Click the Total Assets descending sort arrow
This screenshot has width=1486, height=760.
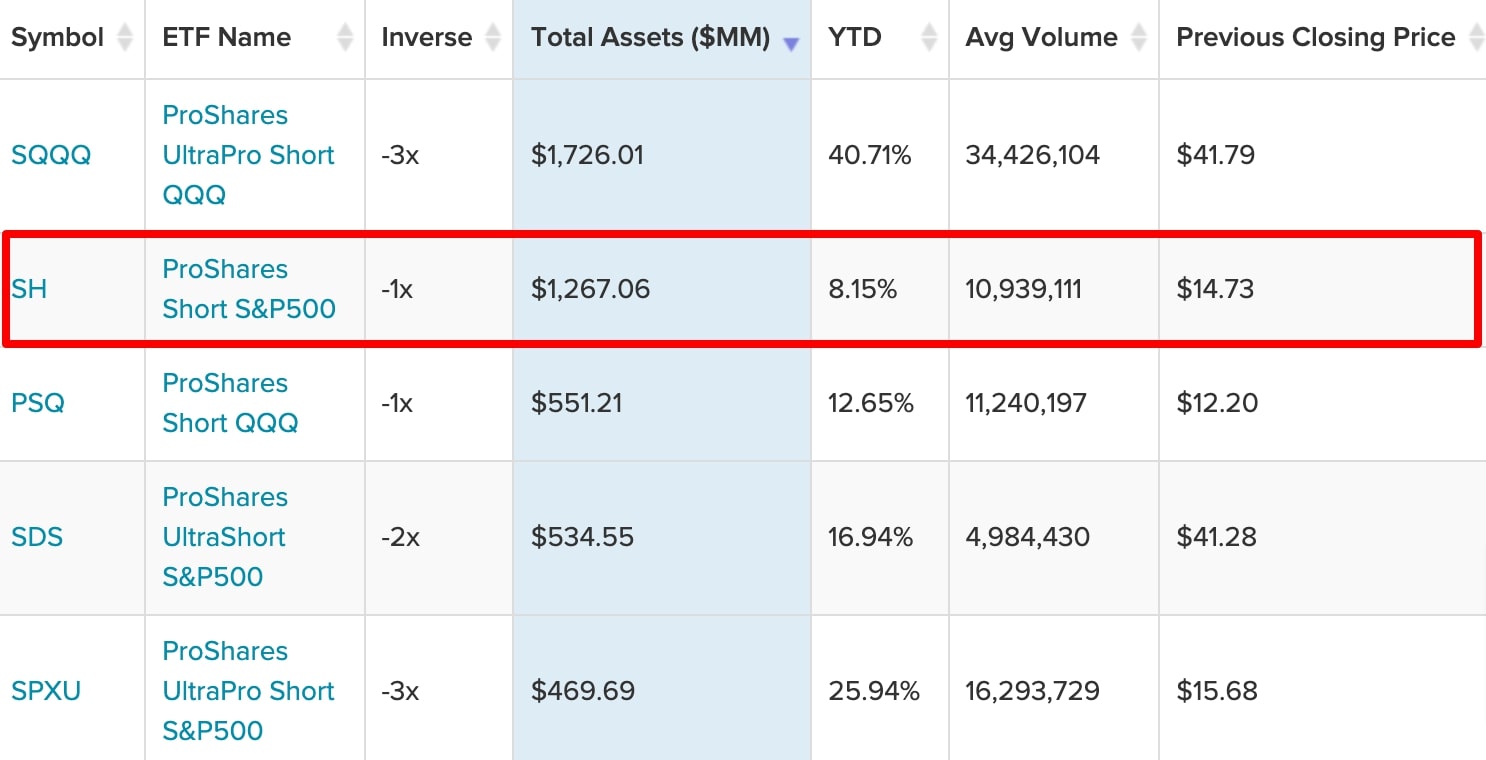click(x=791, y=42)
